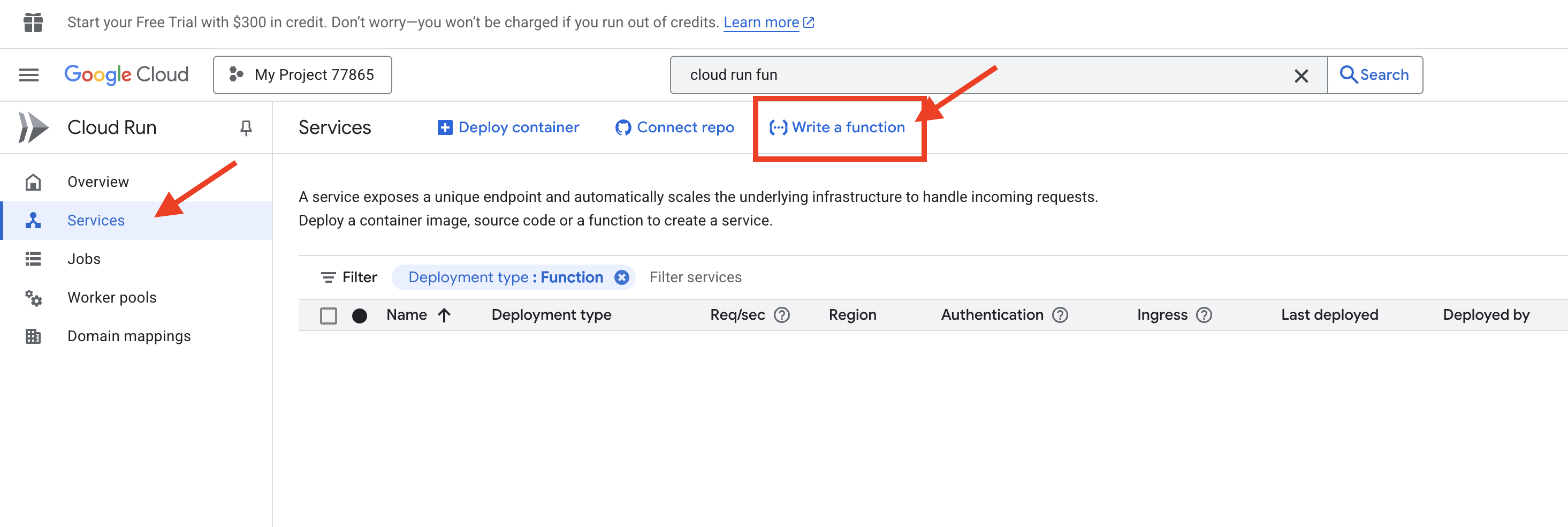1568x527 pixels.
Task: Open the Filter options menu
Action: pos(349,277)
